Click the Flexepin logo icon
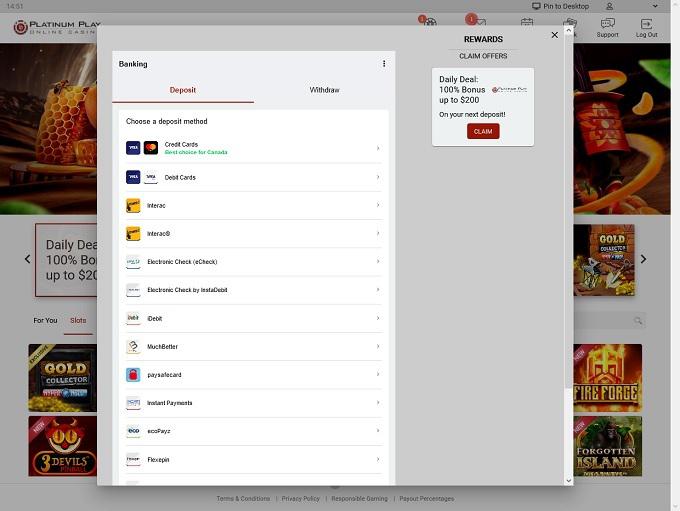This screenshot has width=680, height=511. click(x=133, y=459)
